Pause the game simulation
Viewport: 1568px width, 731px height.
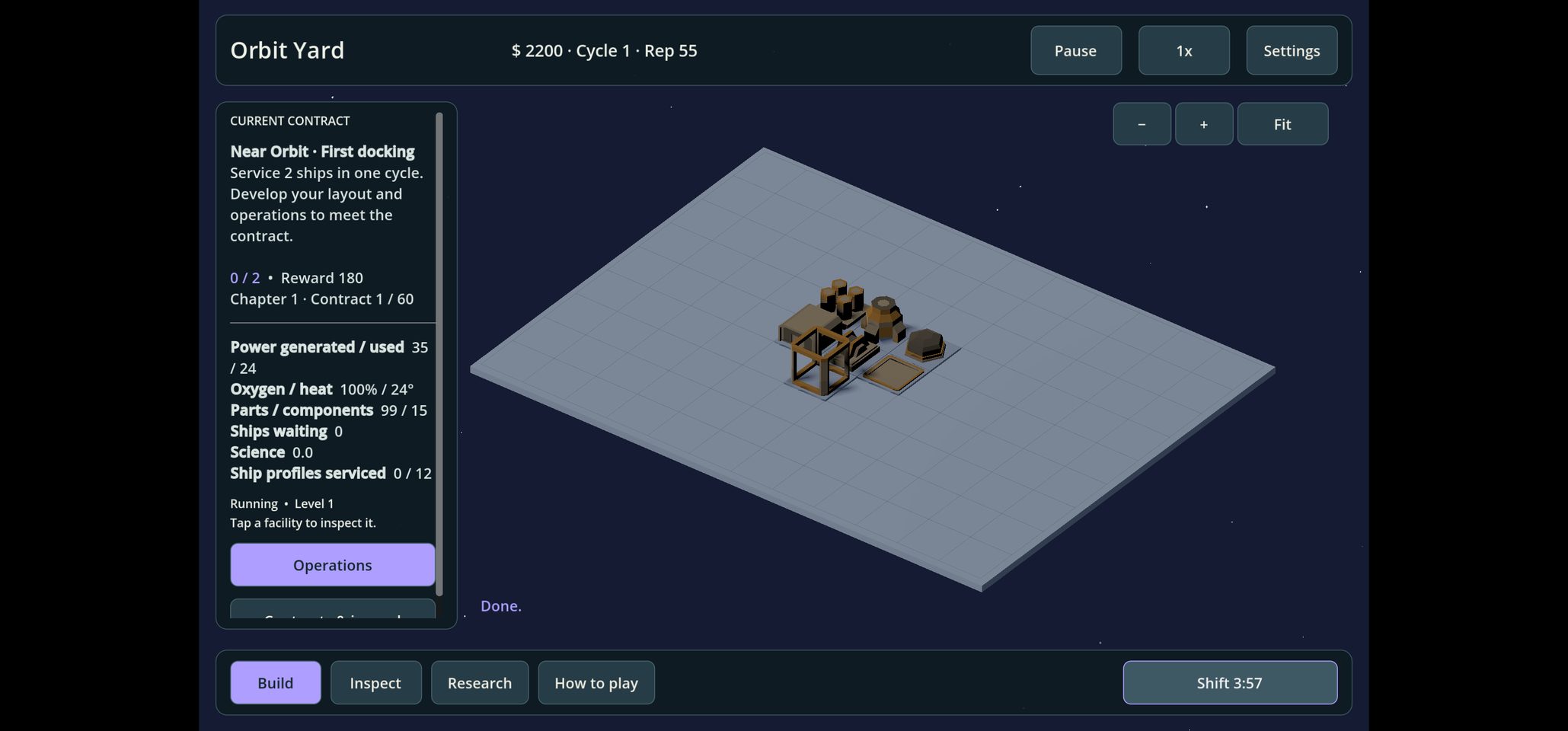point(1075,50)
